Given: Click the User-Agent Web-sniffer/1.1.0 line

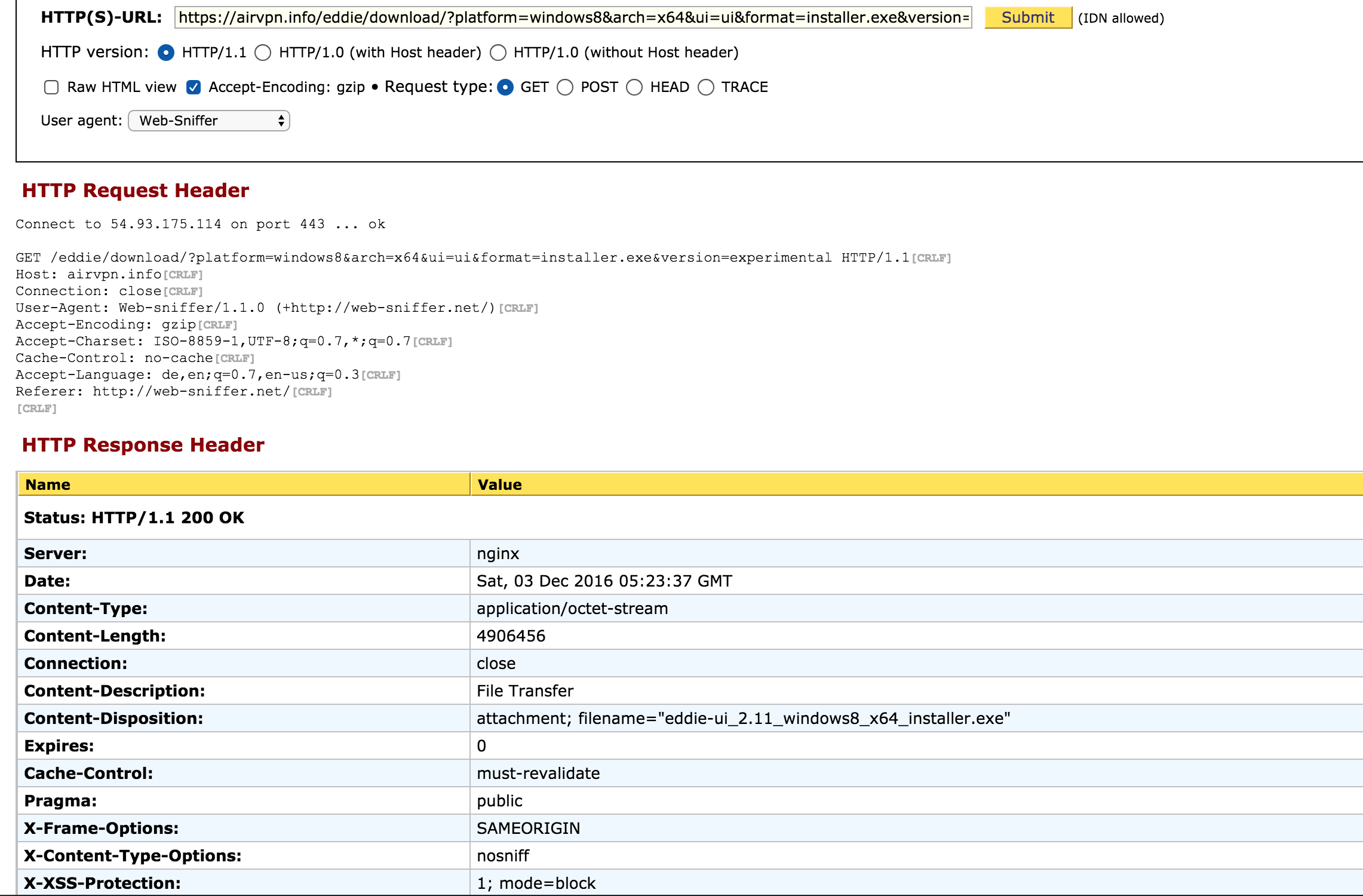Looking at the screenshot, I should (x=277, y=308).
